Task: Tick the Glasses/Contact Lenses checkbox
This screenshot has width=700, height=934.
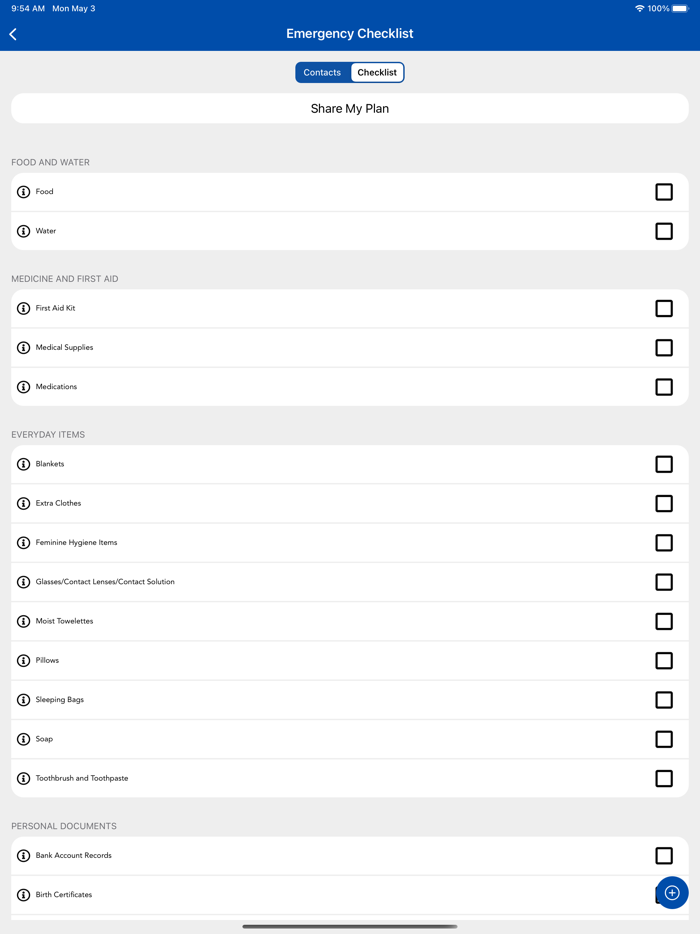Action: [x=664, y=582]
